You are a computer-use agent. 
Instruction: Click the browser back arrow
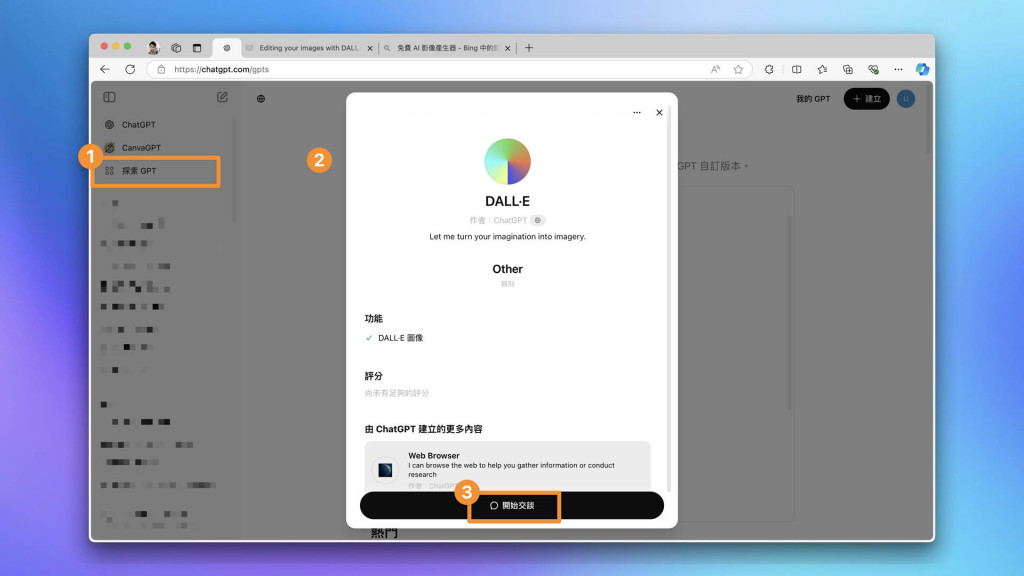click(104, 69)
